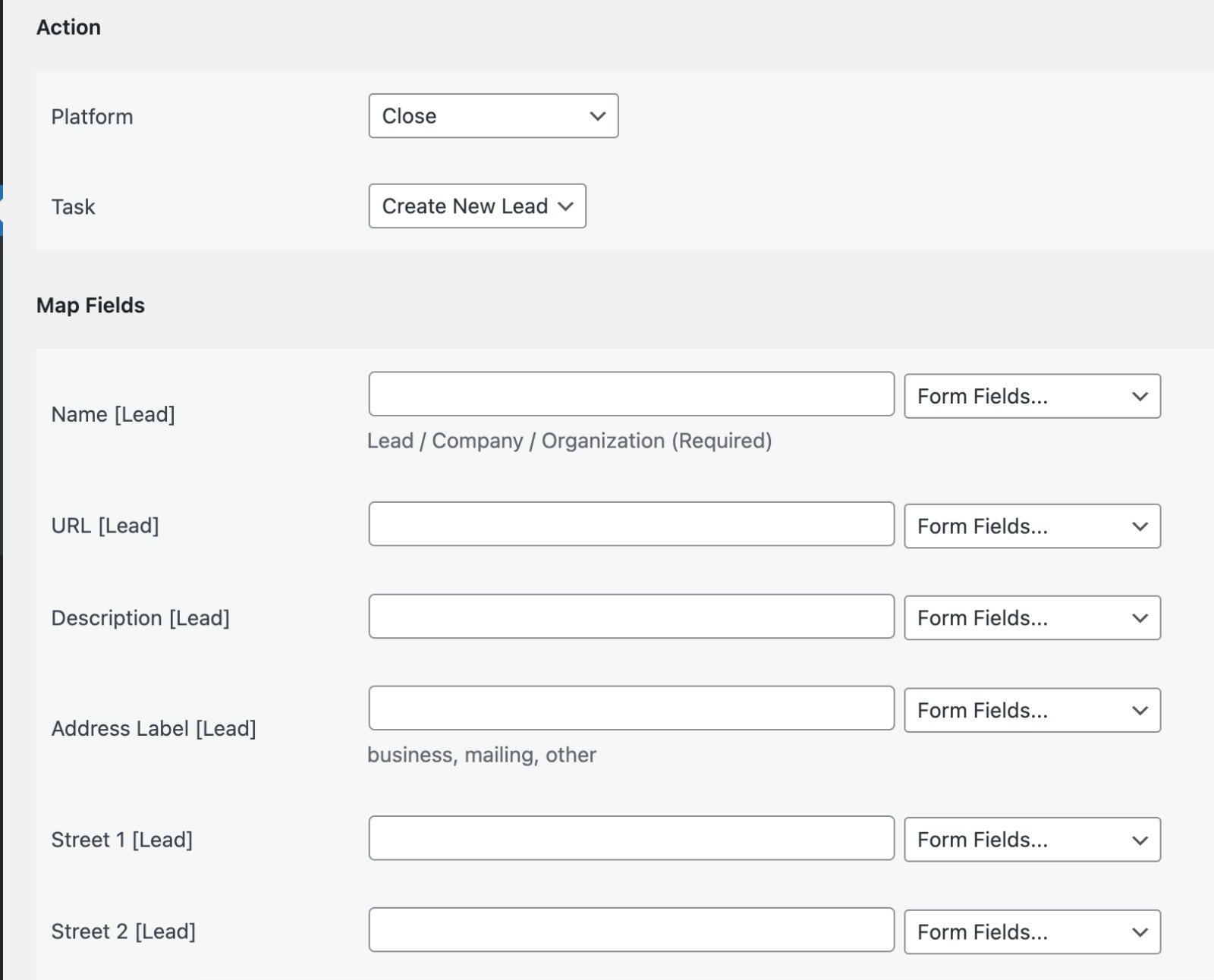
Task: Click the Map Fields section heading
Action: point(91,305)
